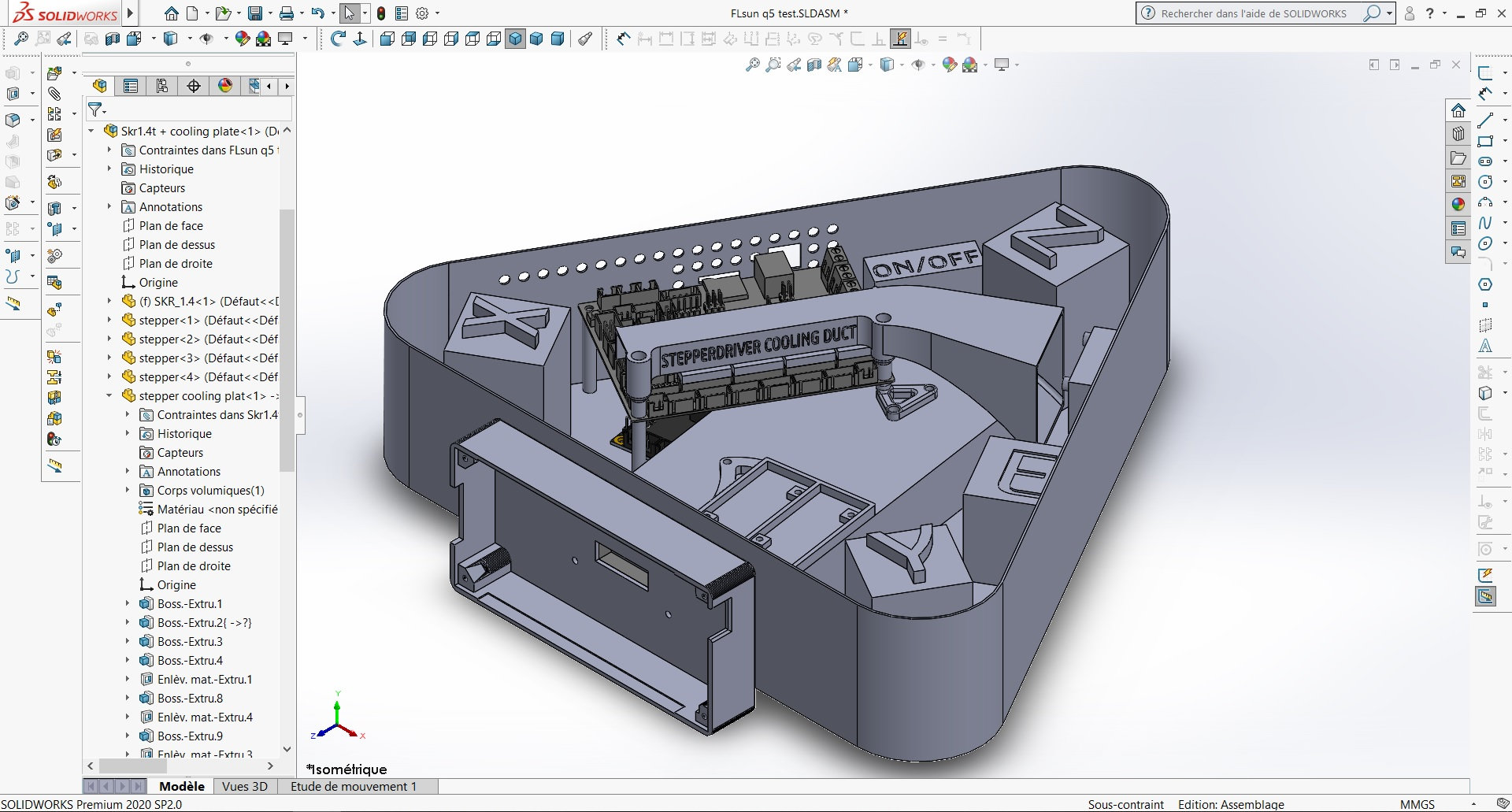Select the DimXpertManager crosshair tab icon
1512x812 pixels.
click(x=194, y=86)
